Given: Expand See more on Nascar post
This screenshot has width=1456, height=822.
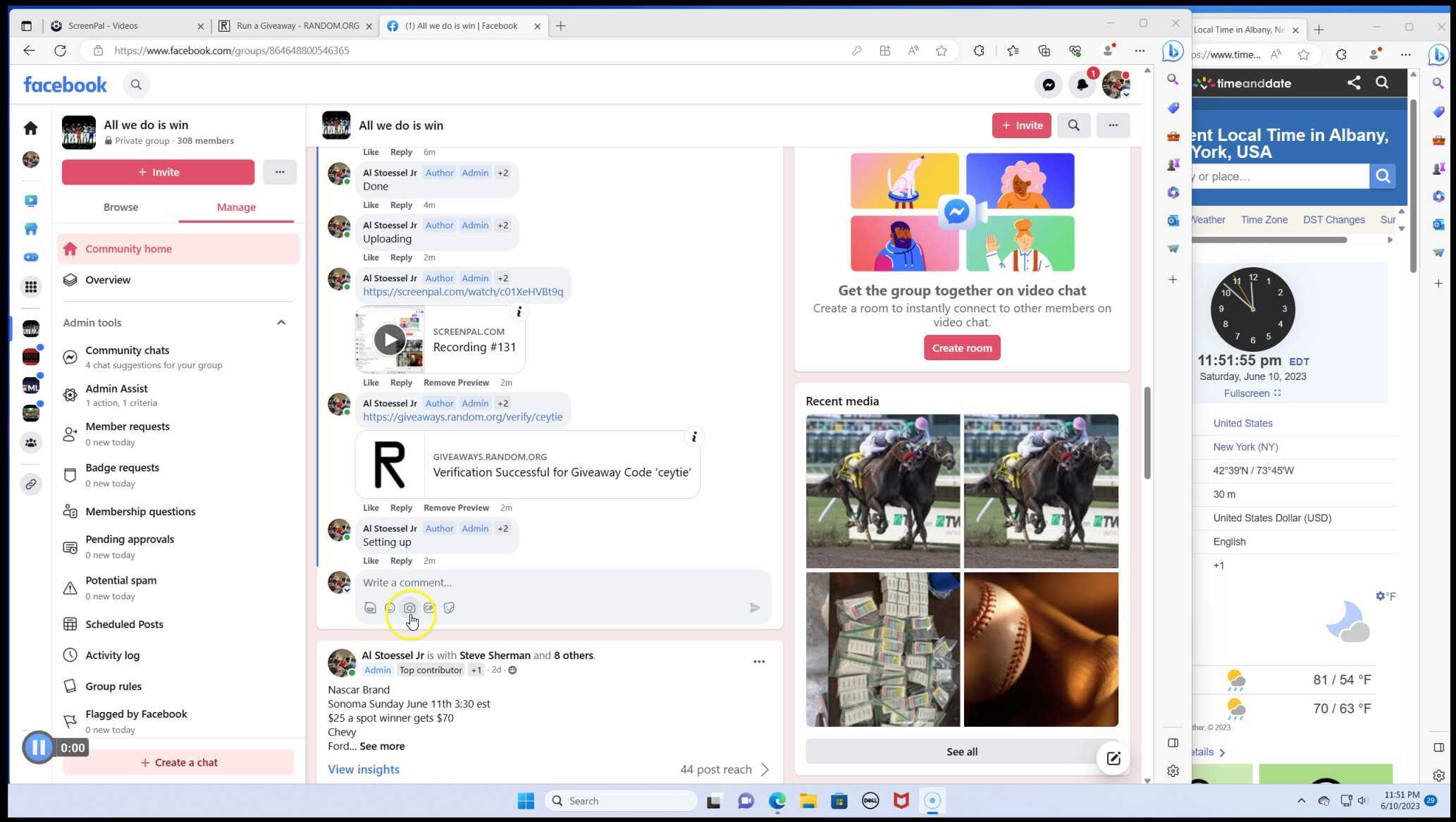Looking at the screenshot, I should click(x=382, y=746).
